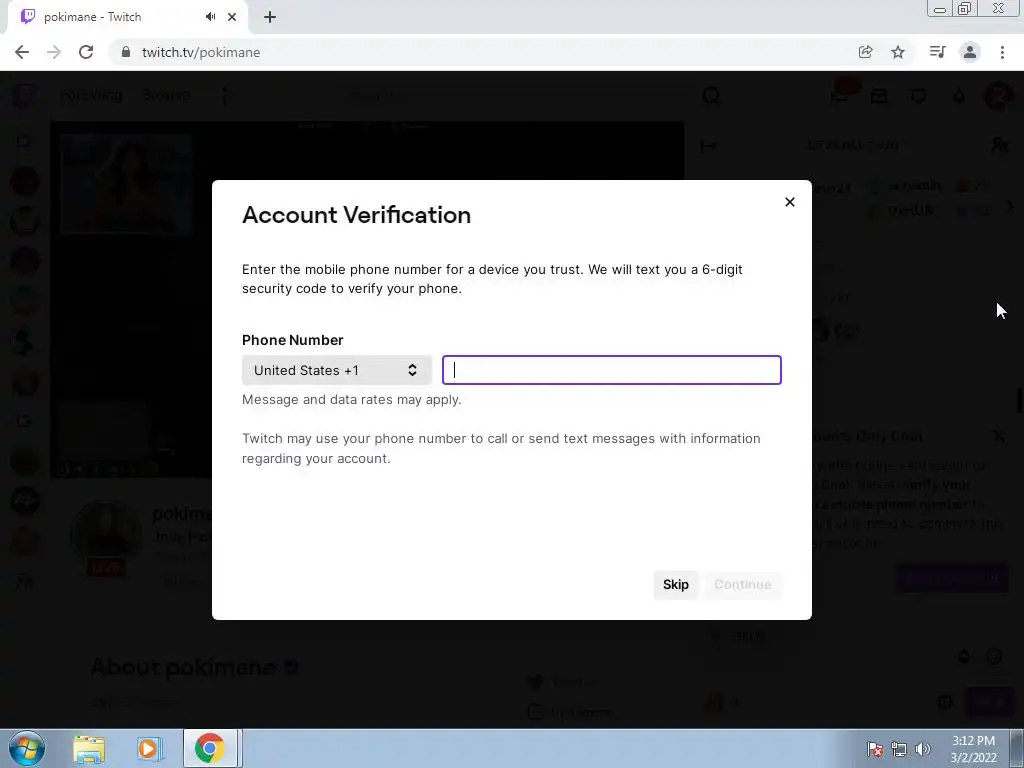
Task: Click the Continue button
Action: [x=743, y=584]
